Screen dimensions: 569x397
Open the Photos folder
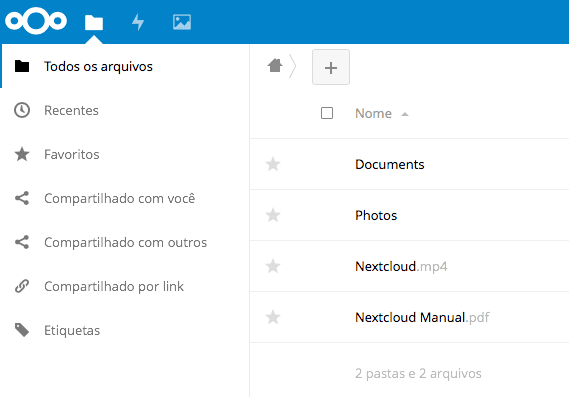[376, 216]
